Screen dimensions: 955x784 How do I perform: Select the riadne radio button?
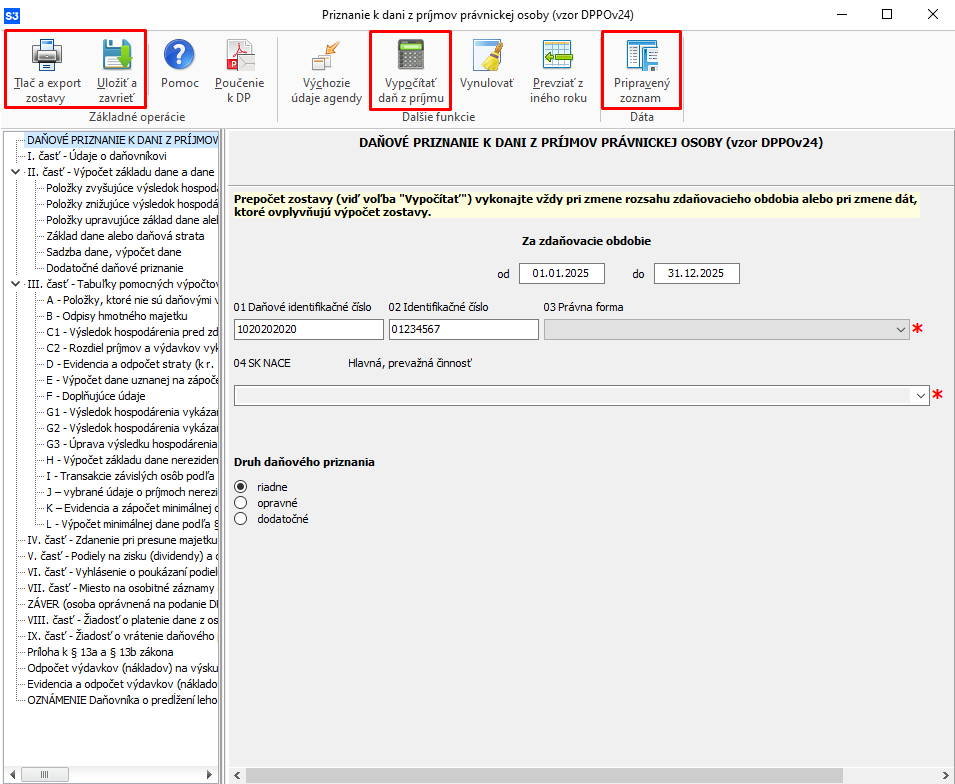pos(240,487)
